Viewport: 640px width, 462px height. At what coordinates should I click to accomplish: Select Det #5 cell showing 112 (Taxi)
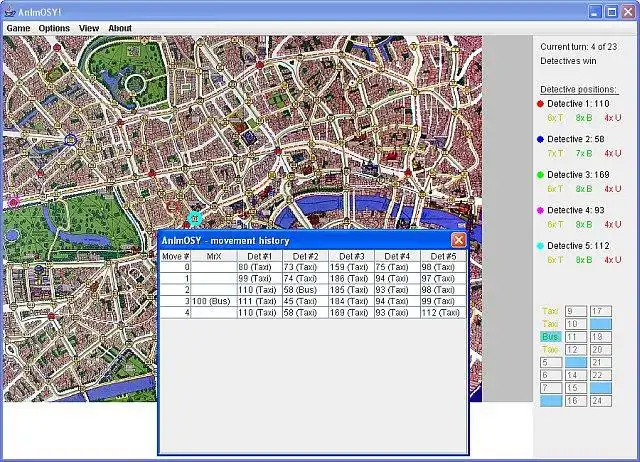click(x=442, y=313)
